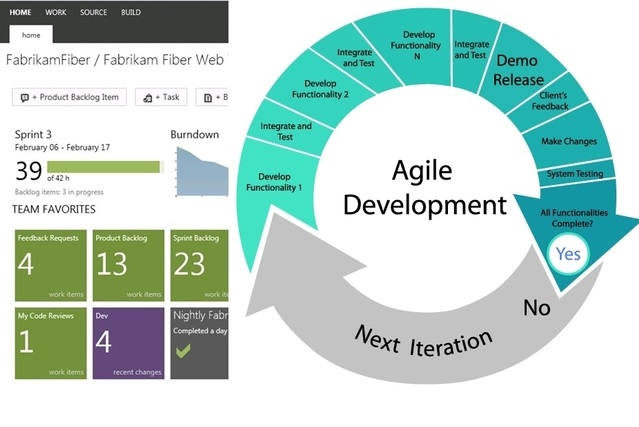Click the green build success checkmark
Viewport: 639px width, 427px height.
click(x=183, y=351)
